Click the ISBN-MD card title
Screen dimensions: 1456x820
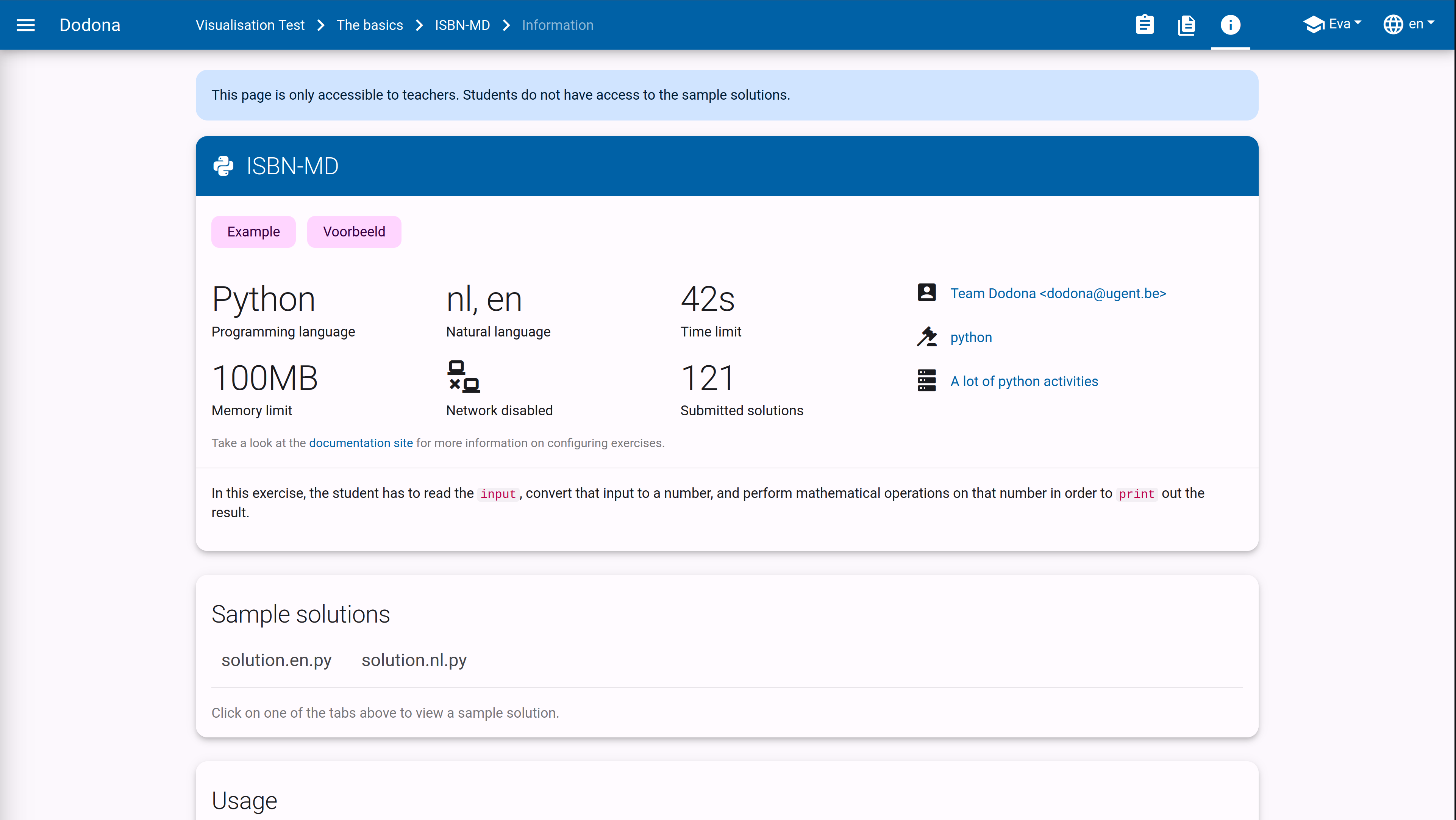[292, 166]
